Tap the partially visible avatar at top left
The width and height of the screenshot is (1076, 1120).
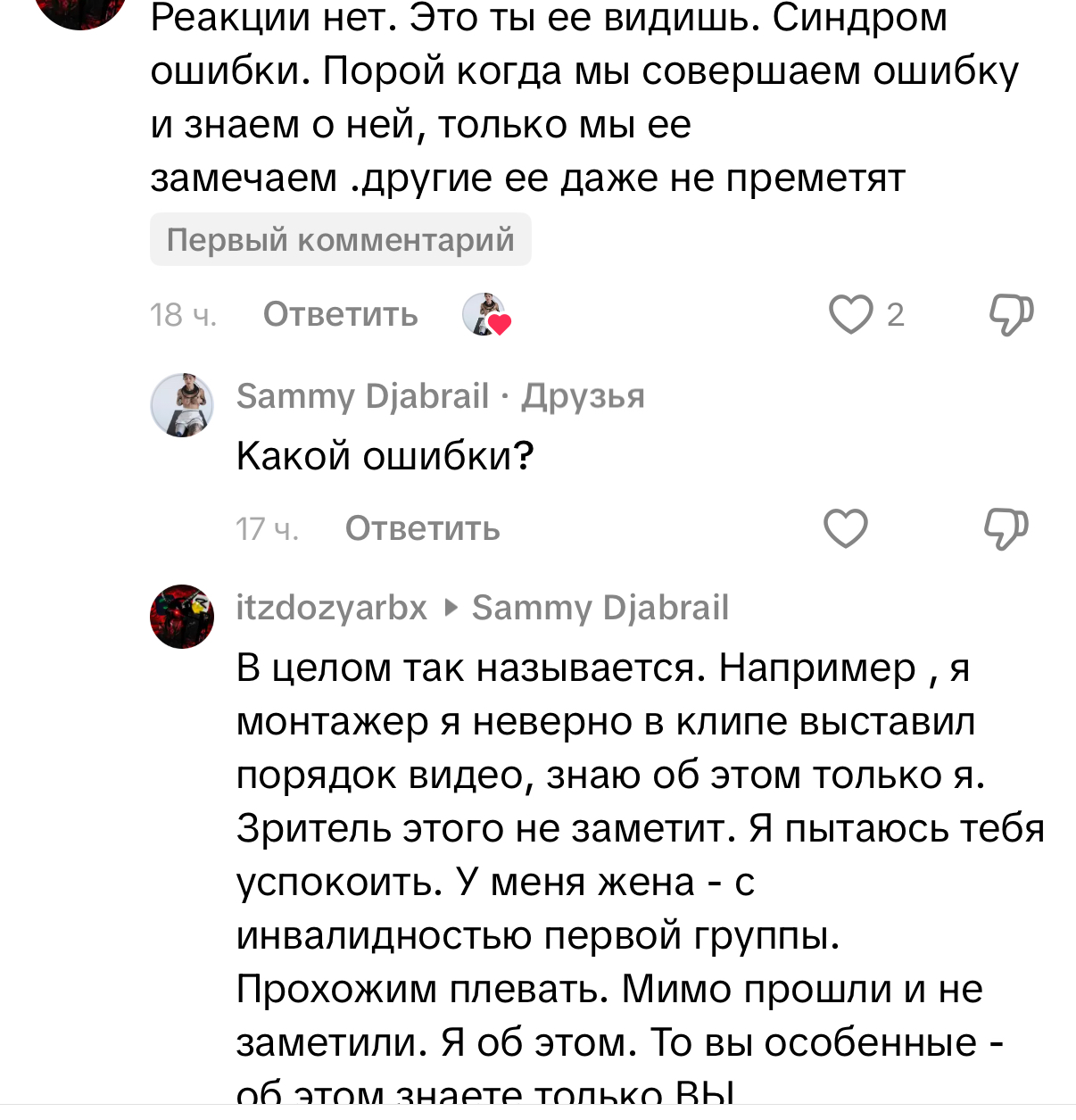coord(80,12)
